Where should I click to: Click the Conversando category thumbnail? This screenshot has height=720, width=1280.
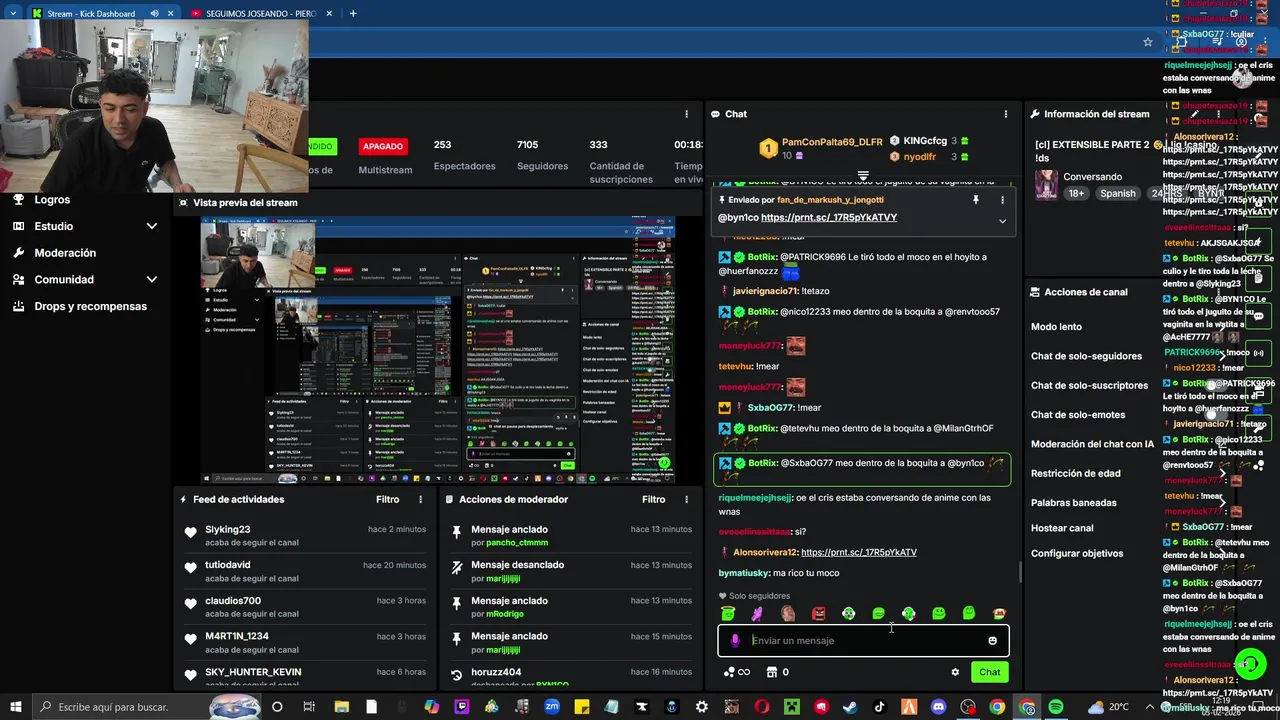(x=1046, y=184)
